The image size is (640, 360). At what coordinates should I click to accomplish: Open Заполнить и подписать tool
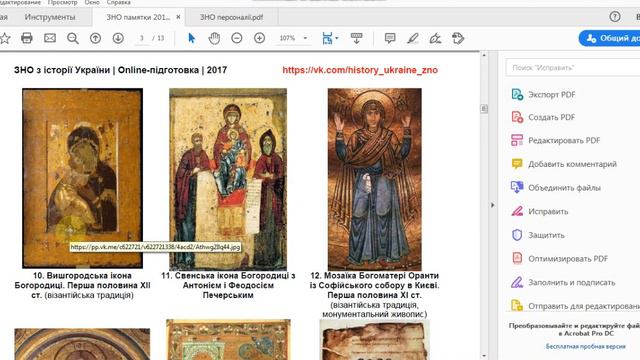[563, 282]
